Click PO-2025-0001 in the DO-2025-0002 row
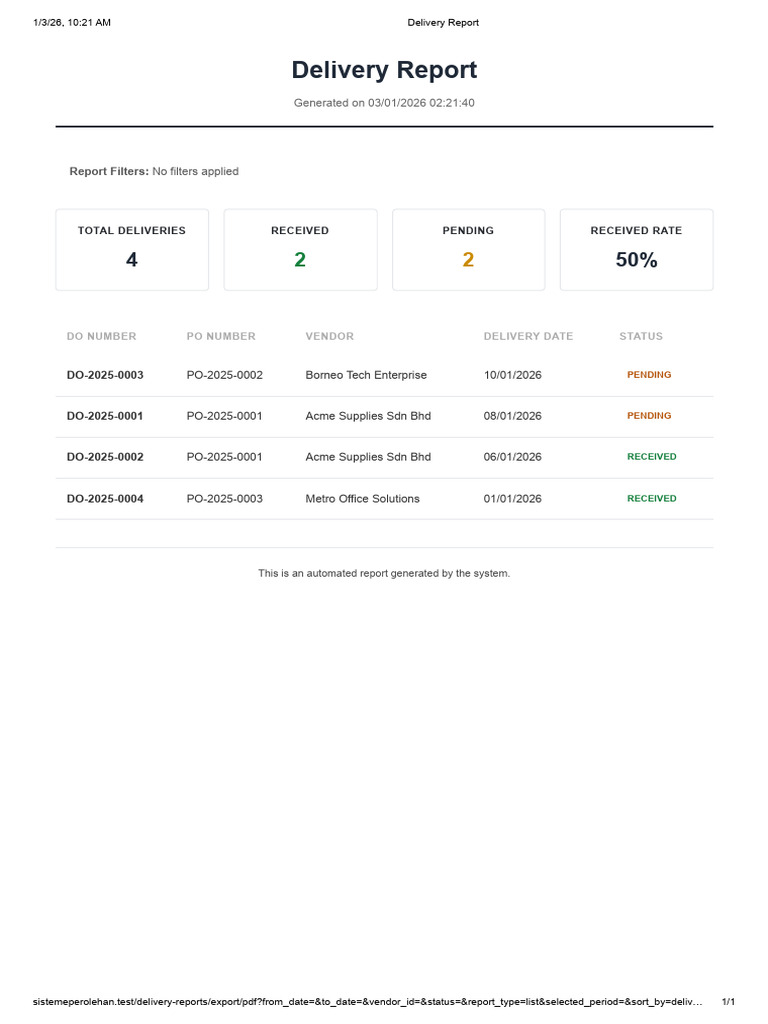This screenshot has height=1024, width=768. [x=225, y=457]
